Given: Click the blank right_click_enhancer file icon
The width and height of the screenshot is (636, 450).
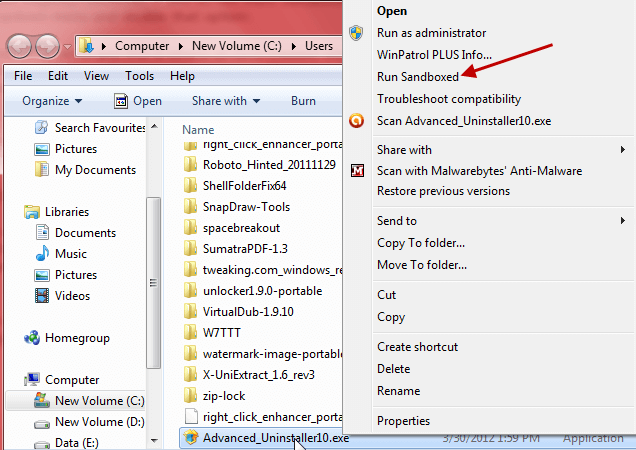Looking at the screenshot, I should pos(191,416).
